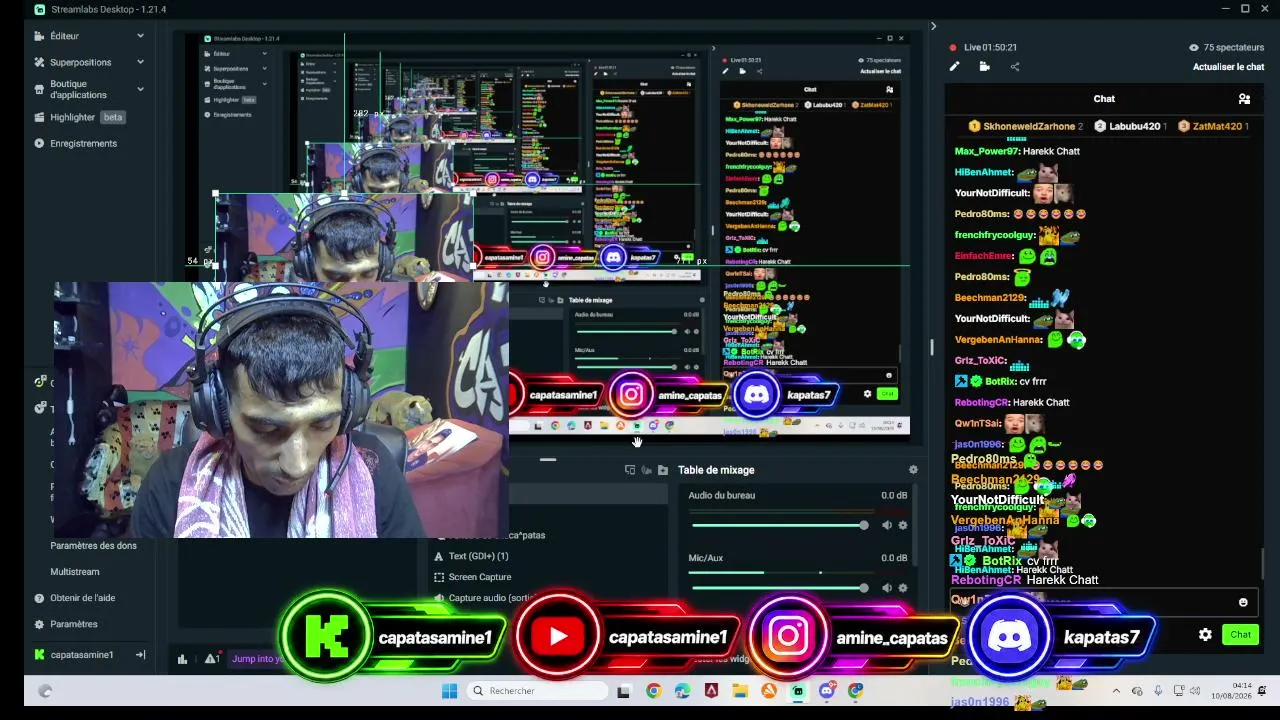Click the Éditeur sidebar icon
1280x720 pixels.
(39, 36)
